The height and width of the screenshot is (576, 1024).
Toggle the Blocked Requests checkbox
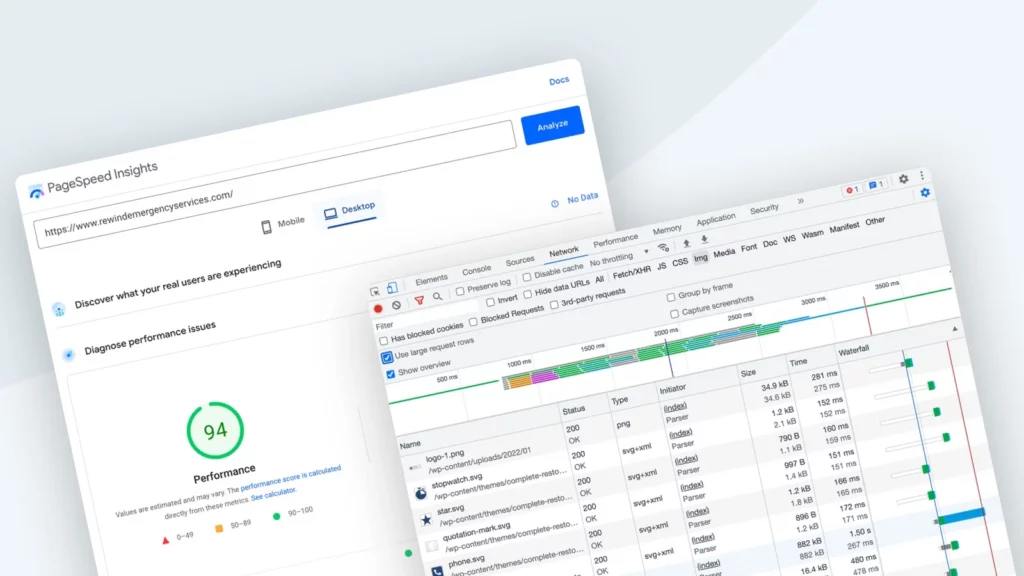(x=473, y=322)
